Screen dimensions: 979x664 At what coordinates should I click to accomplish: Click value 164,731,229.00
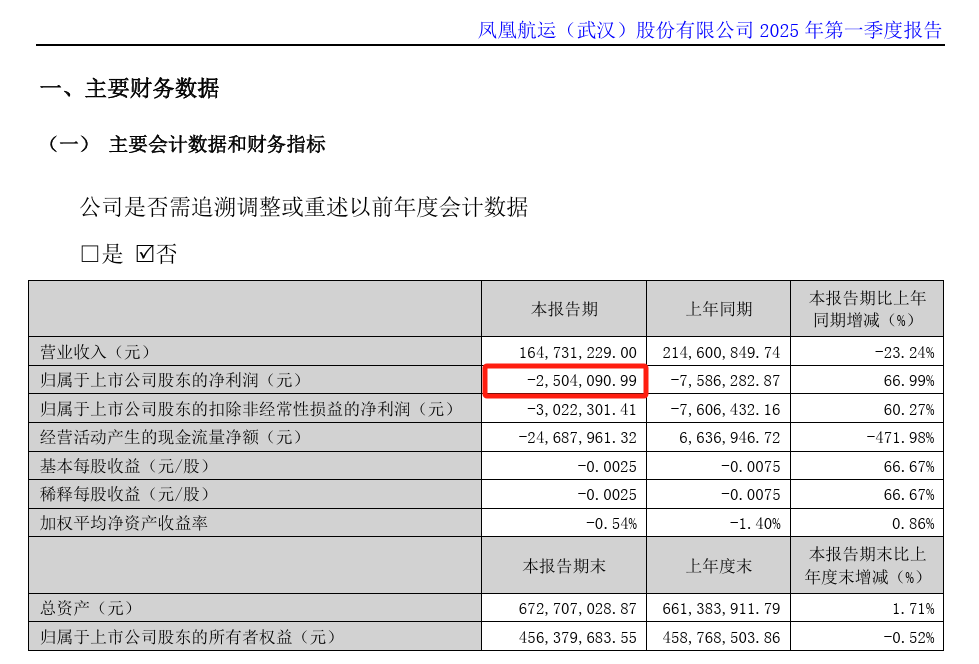coord(578,352)
